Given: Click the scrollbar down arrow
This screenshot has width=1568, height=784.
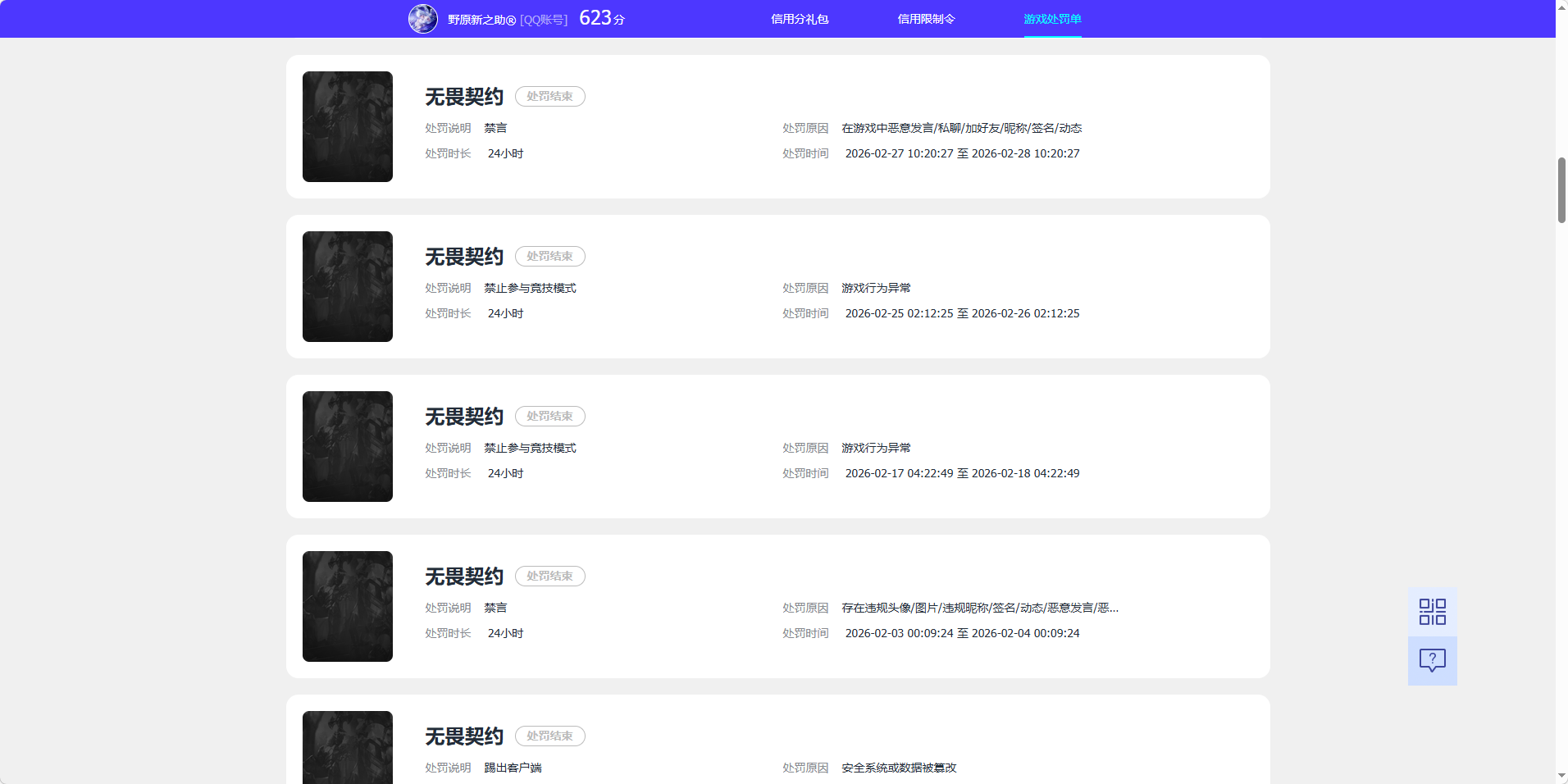Looking at the screenshot, I should click(1560, 777).
